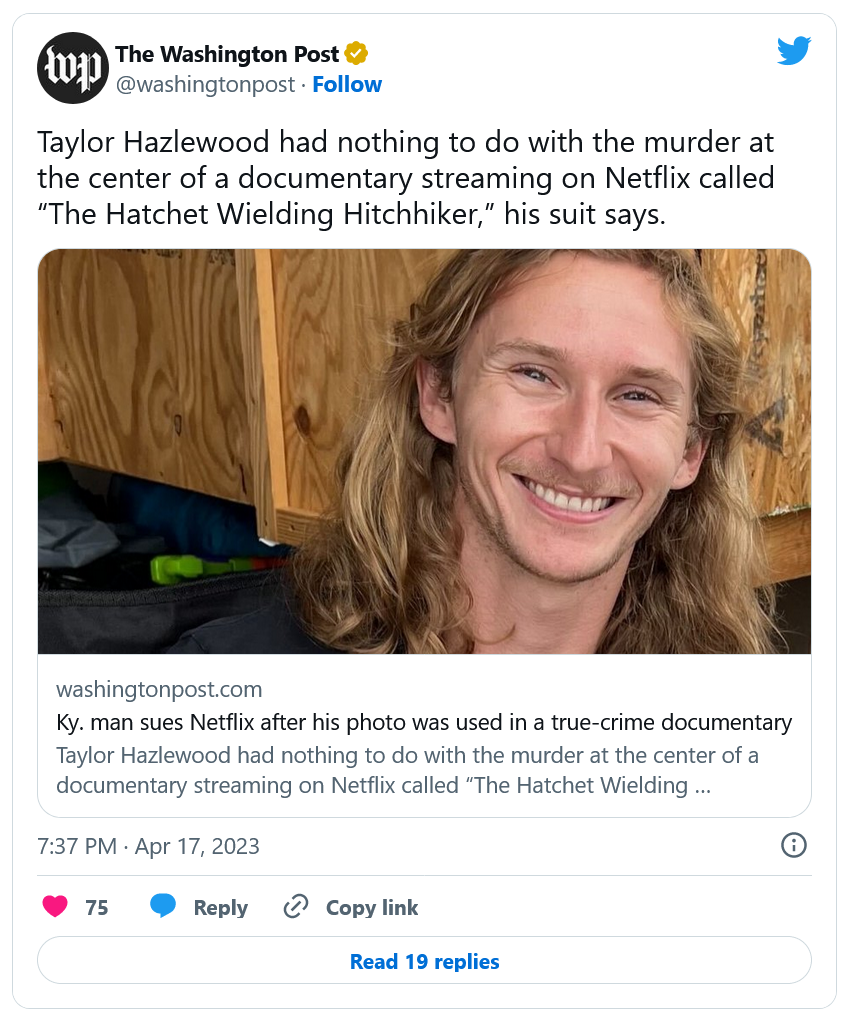Image resolution: width=849 pixels, height=1024 pixels.
Task: Click the 75 likes count
Action: [97, 908]
